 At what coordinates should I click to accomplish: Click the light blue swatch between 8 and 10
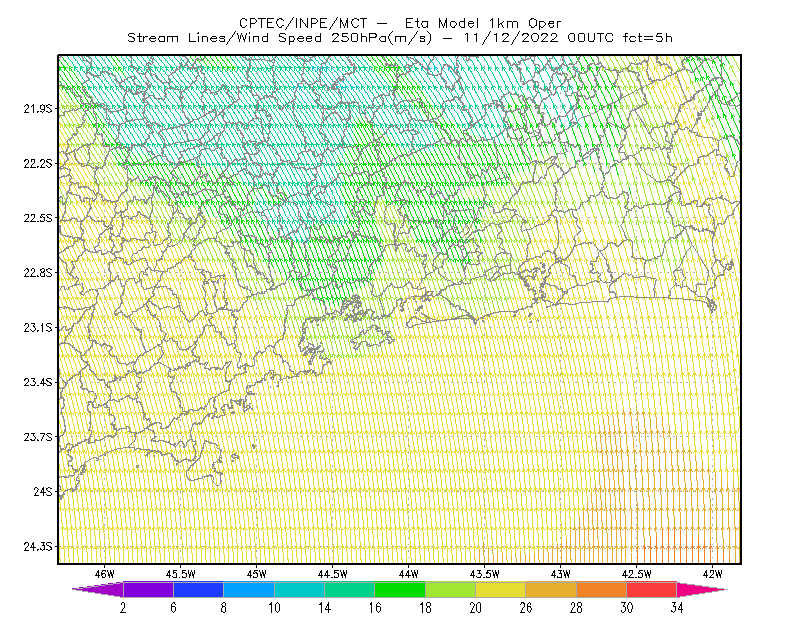click(249, 589)
